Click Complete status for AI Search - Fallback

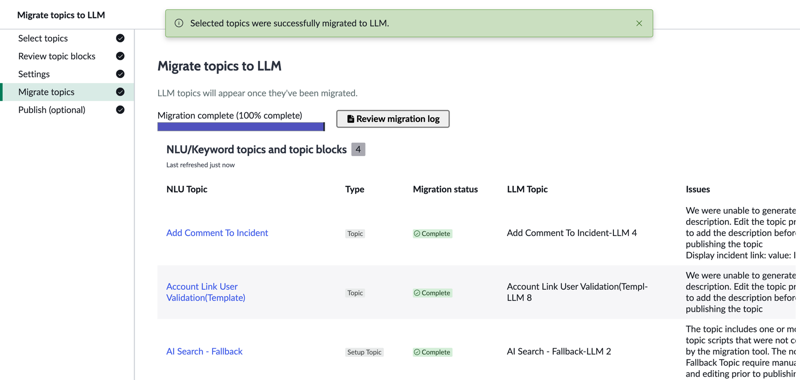coord(433,352)
